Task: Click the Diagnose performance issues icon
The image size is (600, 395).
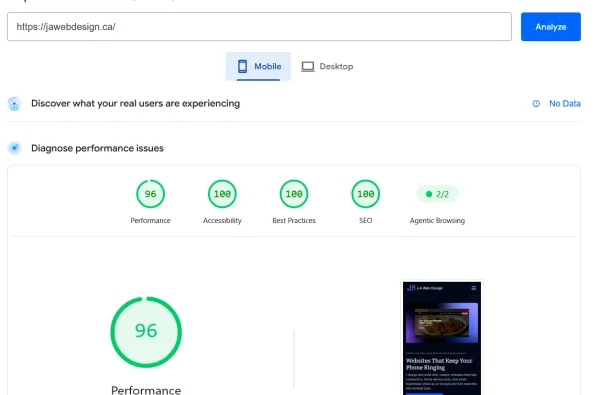Action: (15, 148)
